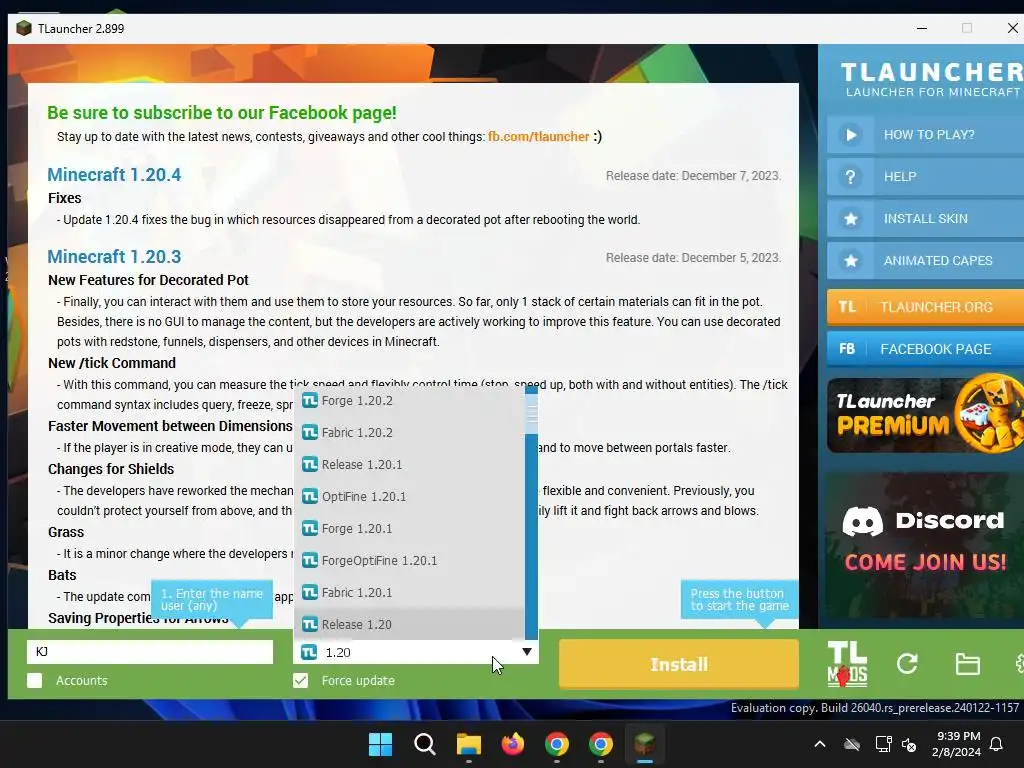Uncheck the Force update checkbox
This screenshot has height=768, width=1024.
[300, 680]
